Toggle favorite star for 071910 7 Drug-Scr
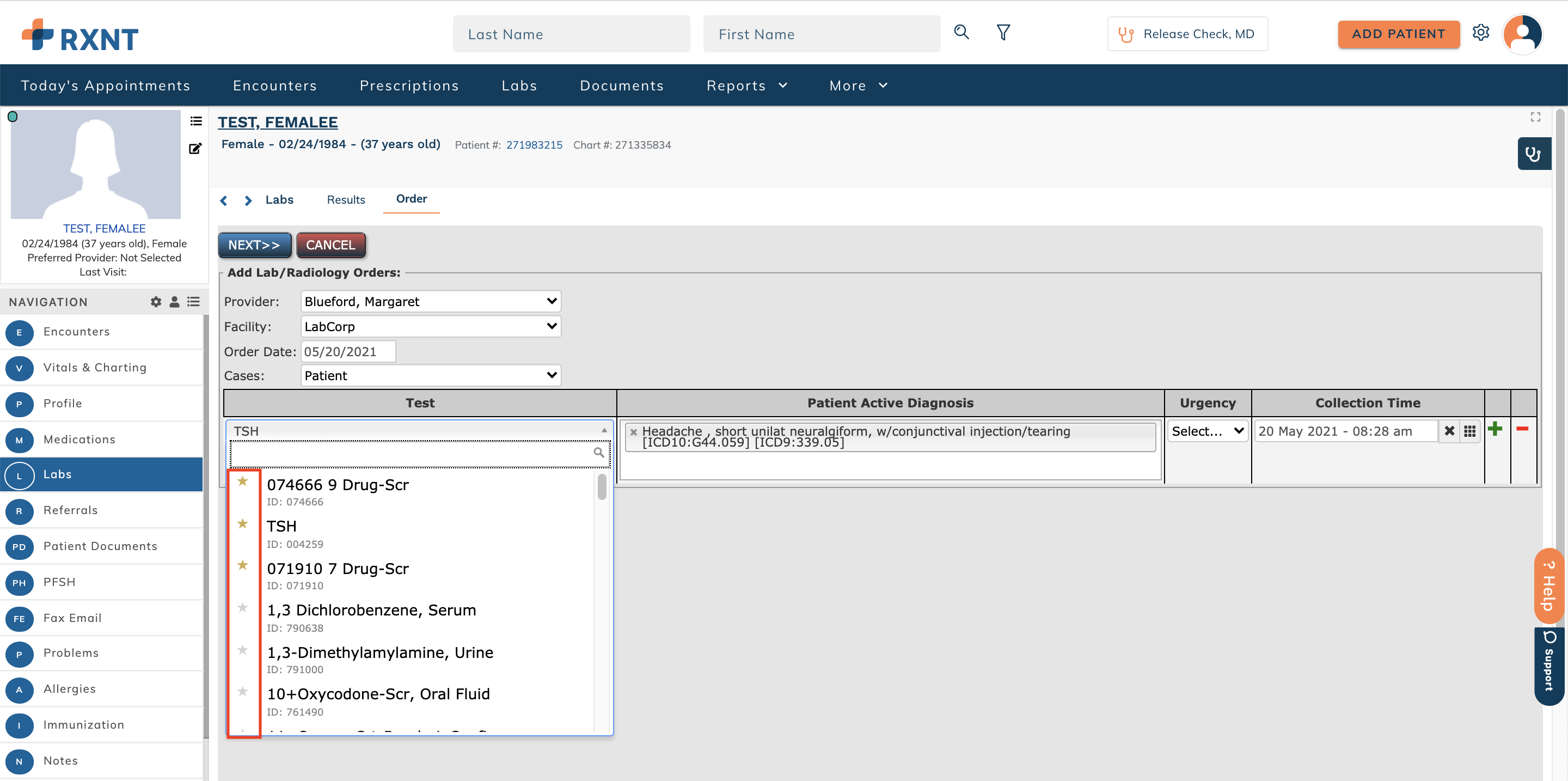Screen dimensions: 1568x781 242,565
